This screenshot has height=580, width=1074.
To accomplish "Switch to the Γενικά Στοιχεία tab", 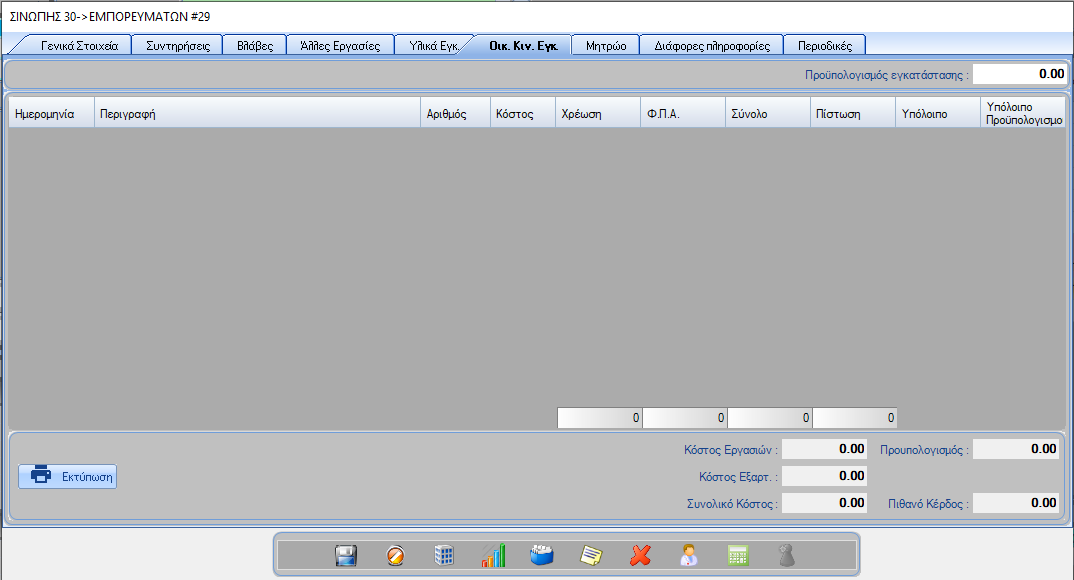I will pos(79,46).
